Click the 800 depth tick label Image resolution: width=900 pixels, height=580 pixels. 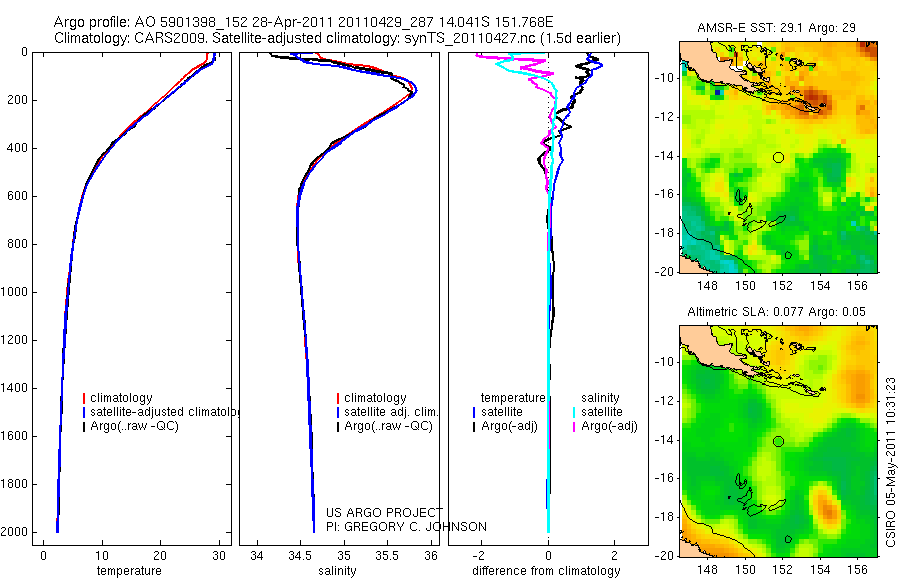tap(18, 244)
